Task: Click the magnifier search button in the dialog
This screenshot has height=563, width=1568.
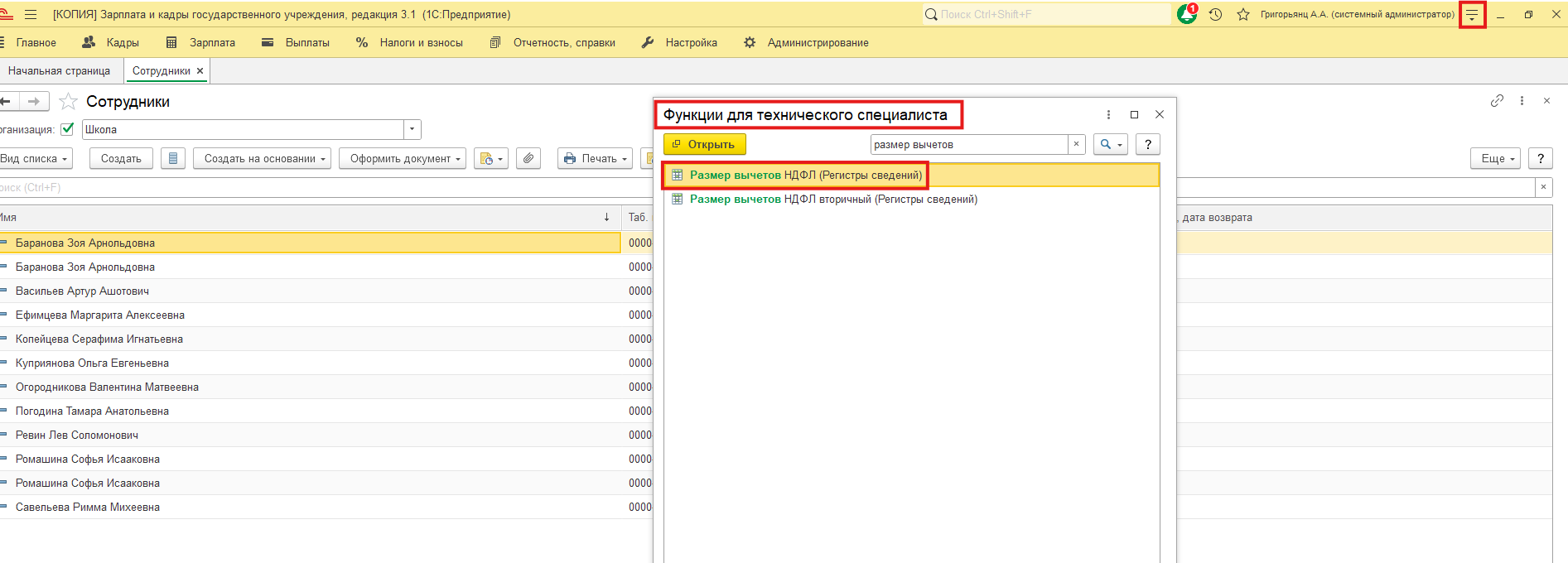Action: click(x=1110, y=144)
